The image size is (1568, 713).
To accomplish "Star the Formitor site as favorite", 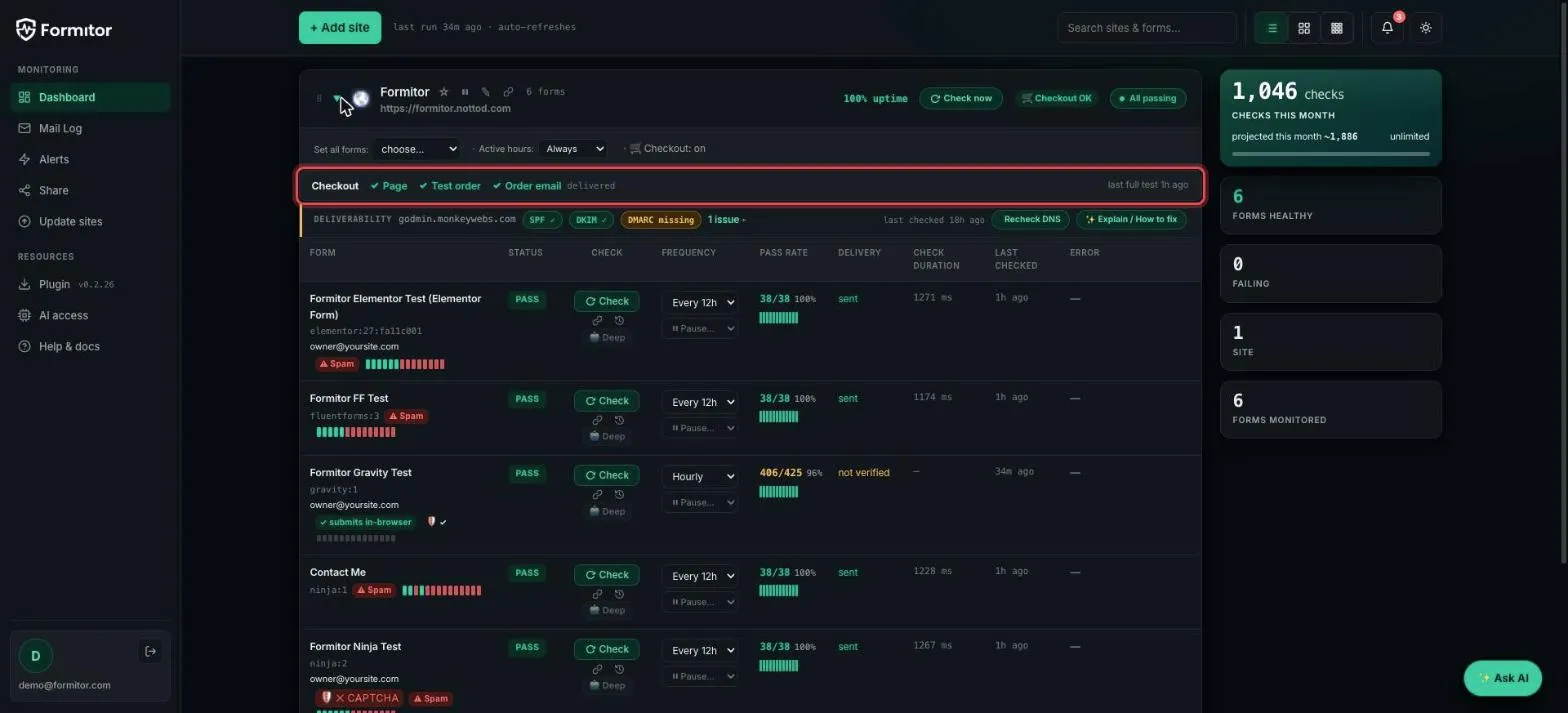I will pyautogui.click(x=444, y=92).
